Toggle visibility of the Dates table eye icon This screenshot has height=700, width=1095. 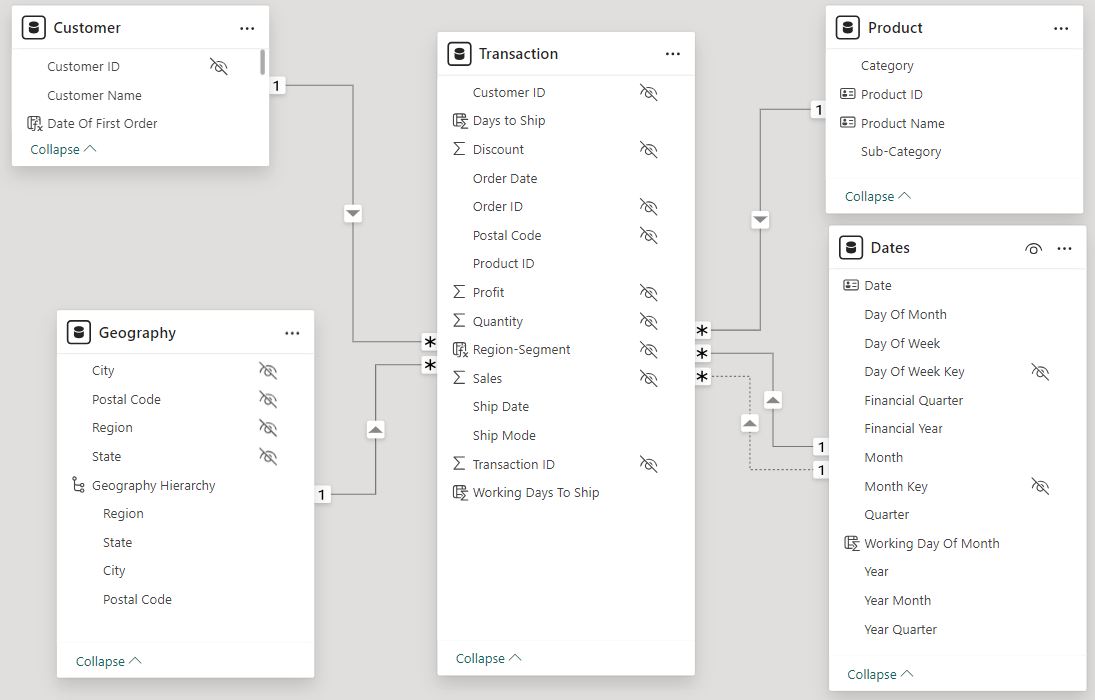pyautogui.click(x=1034, y=249)
